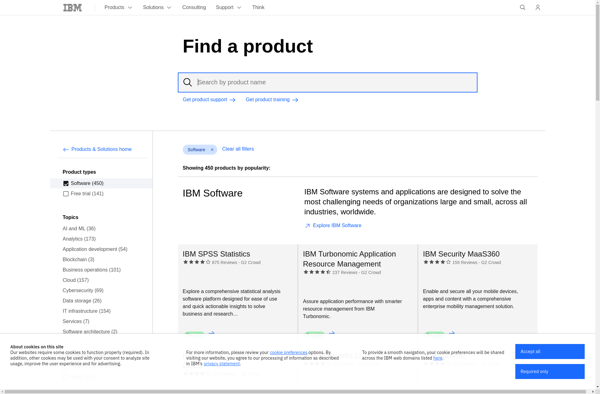Remove the Software filter tag
This screenshot has height=394, width=600.
click(x=212, y=150)
